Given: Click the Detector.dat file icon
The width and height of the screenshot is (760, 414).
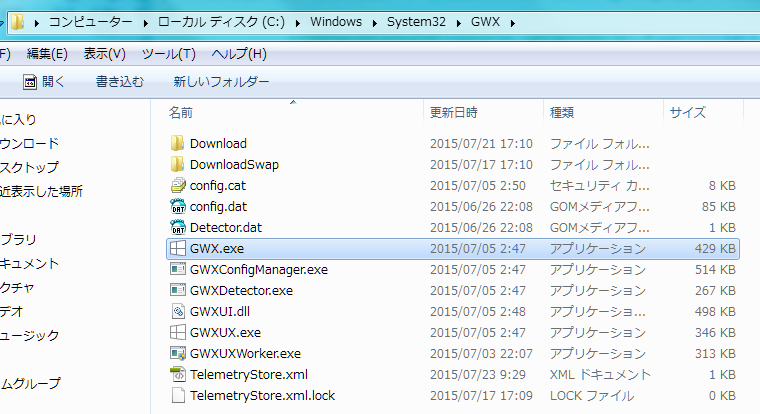Looking at the screenshot, I should pos(178,227).
